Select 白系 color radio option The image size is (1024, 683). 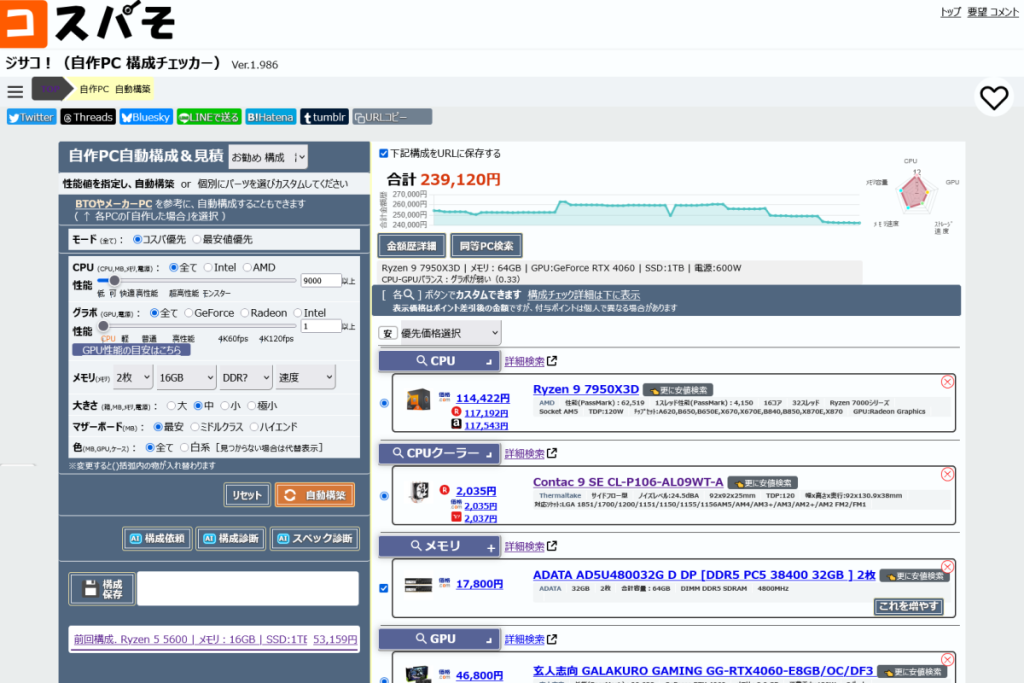point(185,448)
